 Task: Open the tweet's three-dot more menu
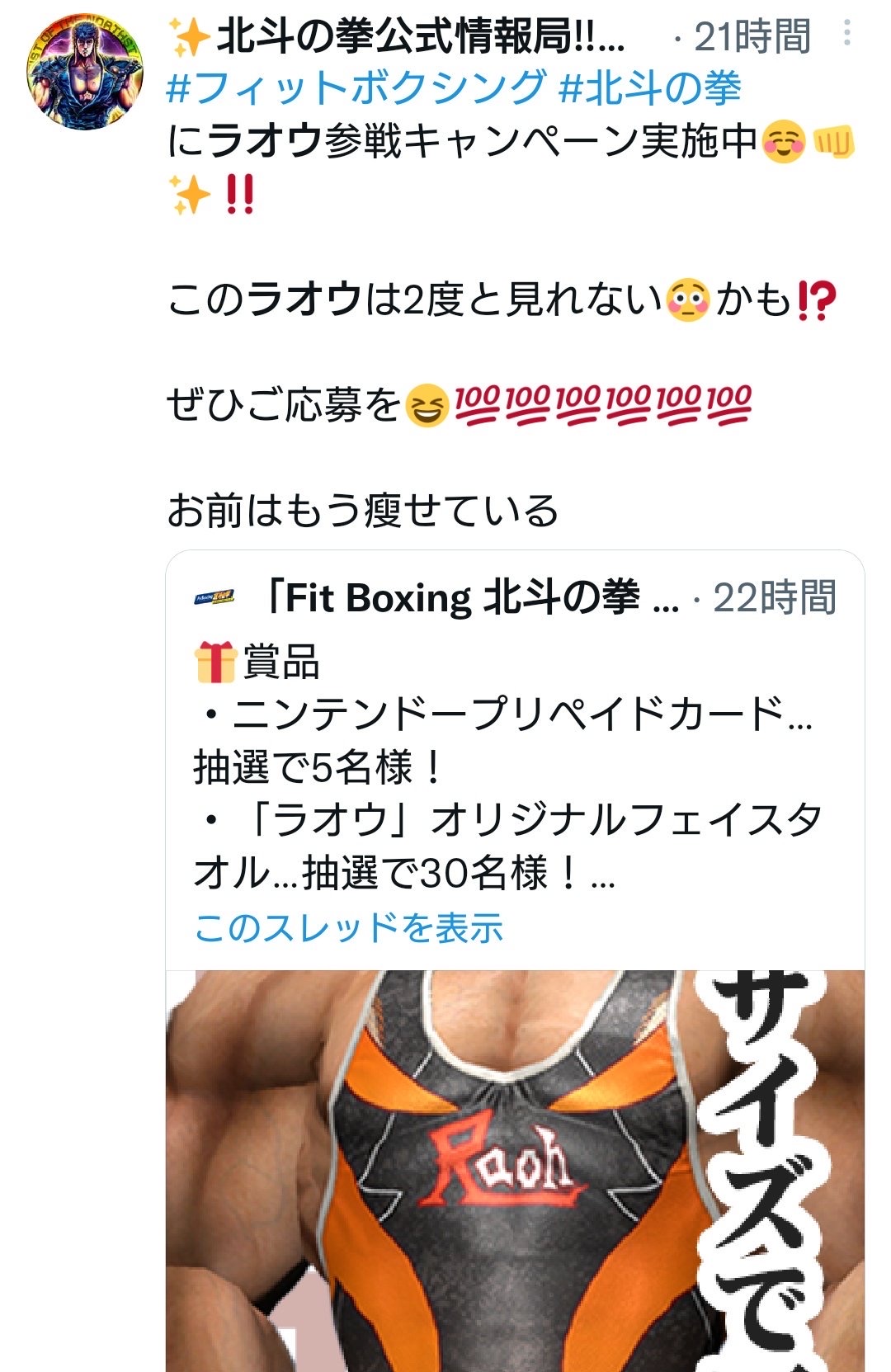(x=846, y=34)
